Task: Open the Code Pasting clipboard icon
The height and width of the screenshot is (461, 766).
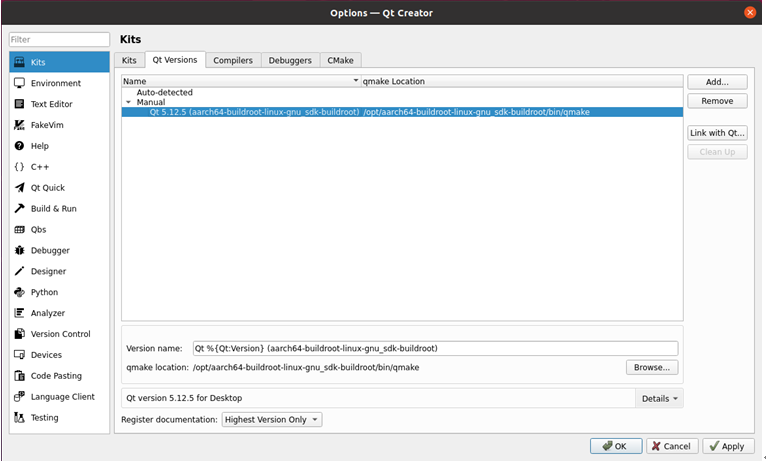Action: coord(20,376)
